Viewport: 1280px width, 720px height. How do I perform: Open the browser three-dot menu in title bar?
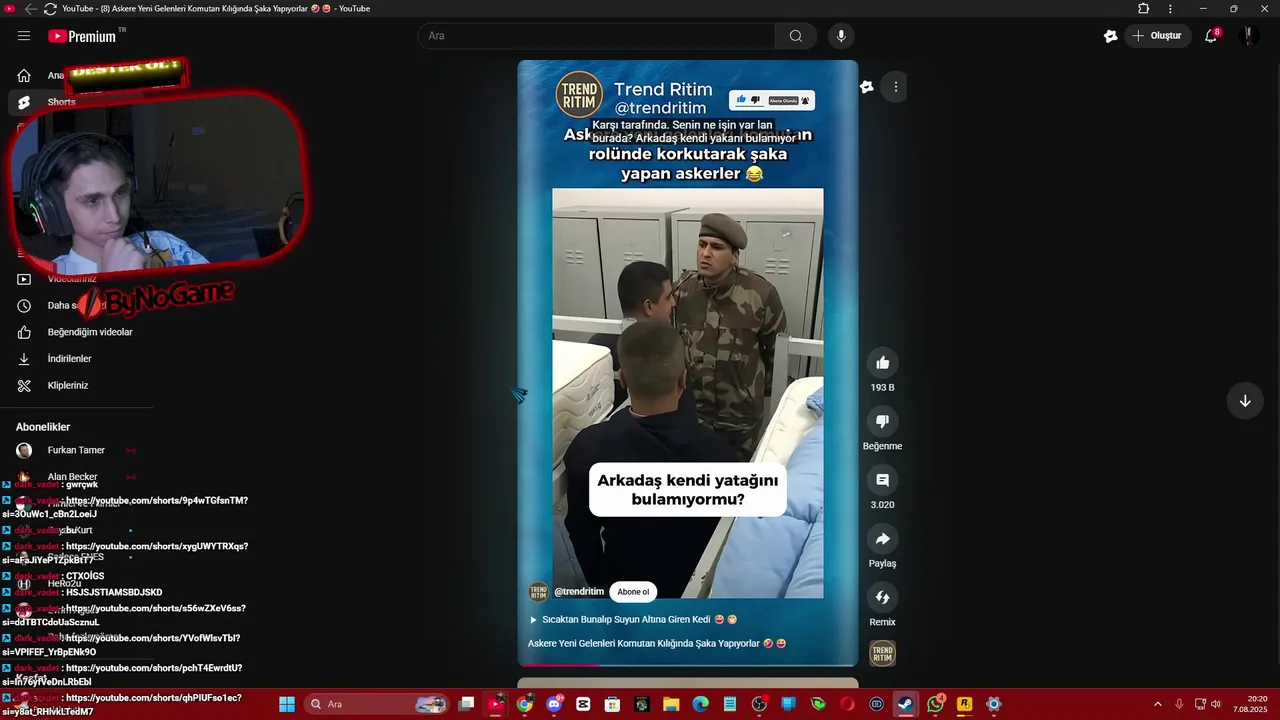[x=1170, y=9]
